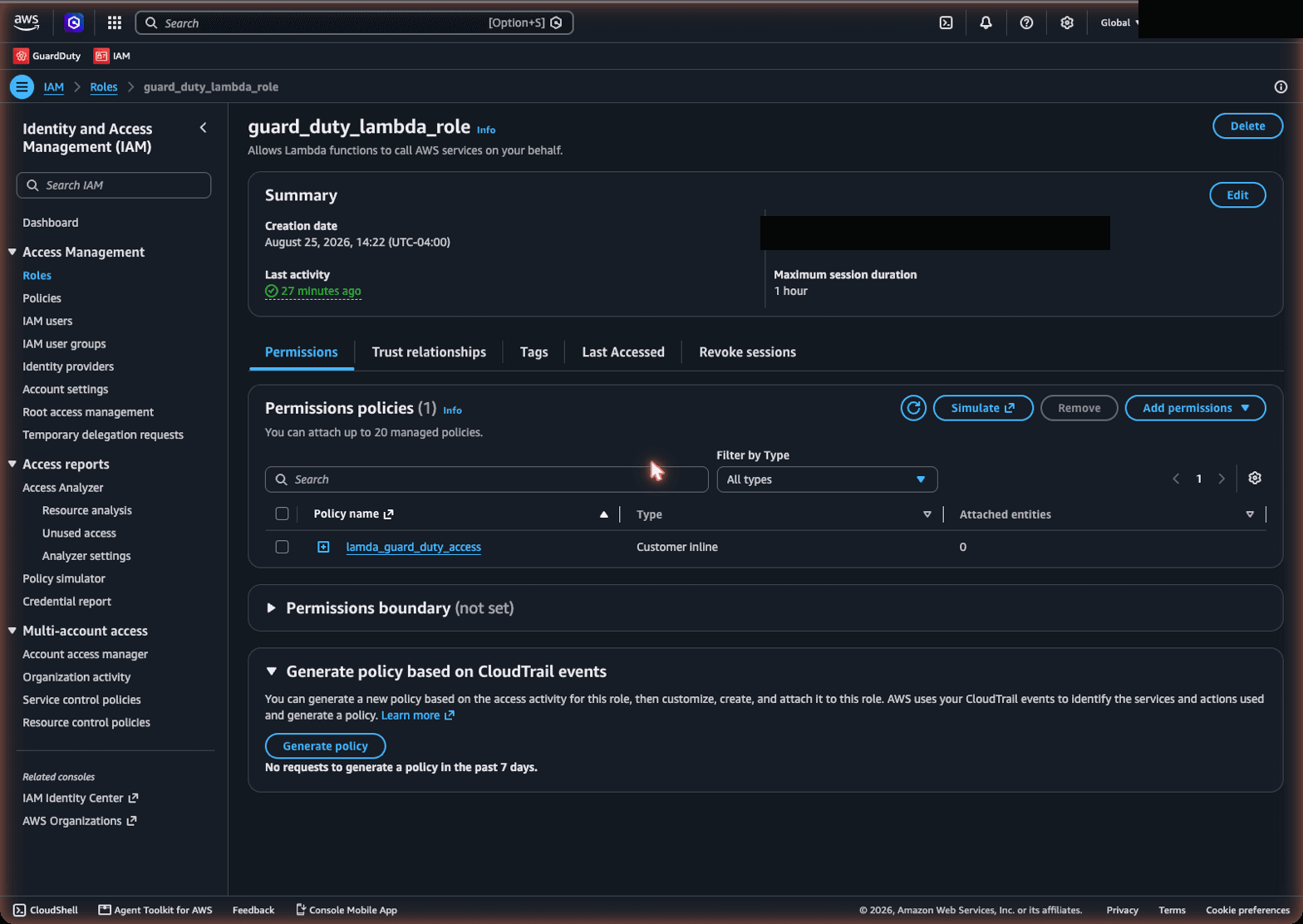Click the policy Search field
The image size is (1303, 924).
(x=486, y=479)
